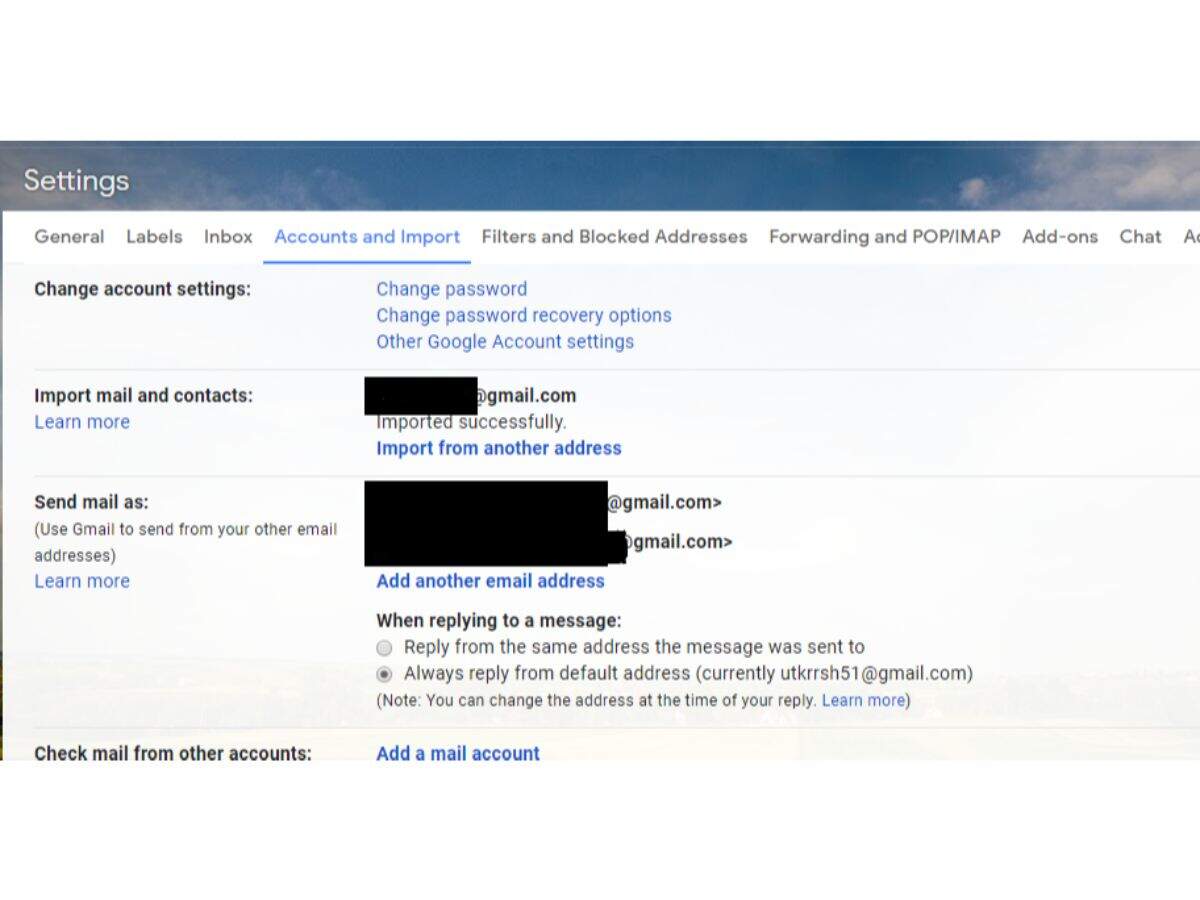Click the Change password link

pos(451,289)
